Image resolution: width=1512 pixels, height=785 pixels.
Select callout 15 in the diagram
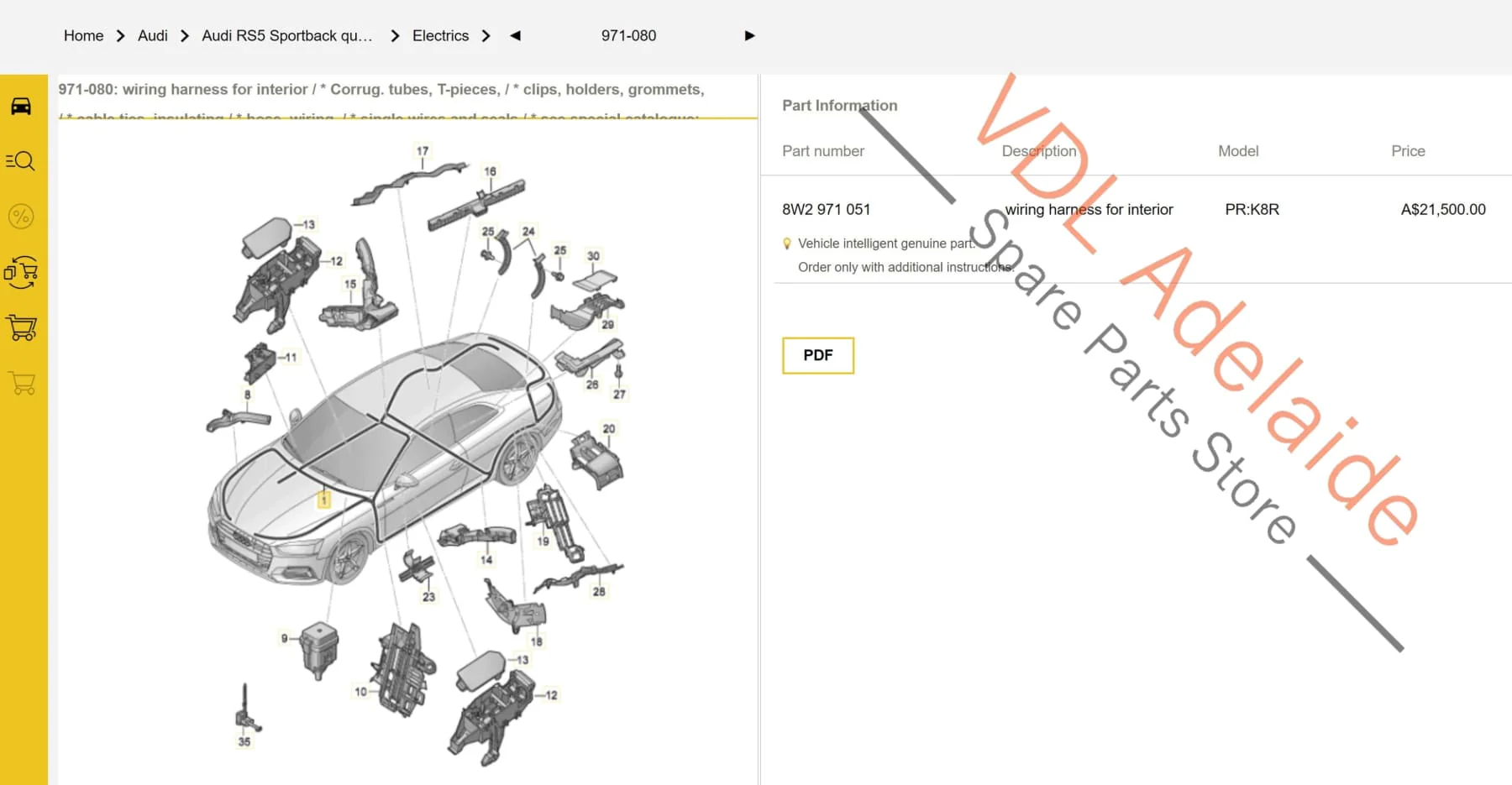350,284
